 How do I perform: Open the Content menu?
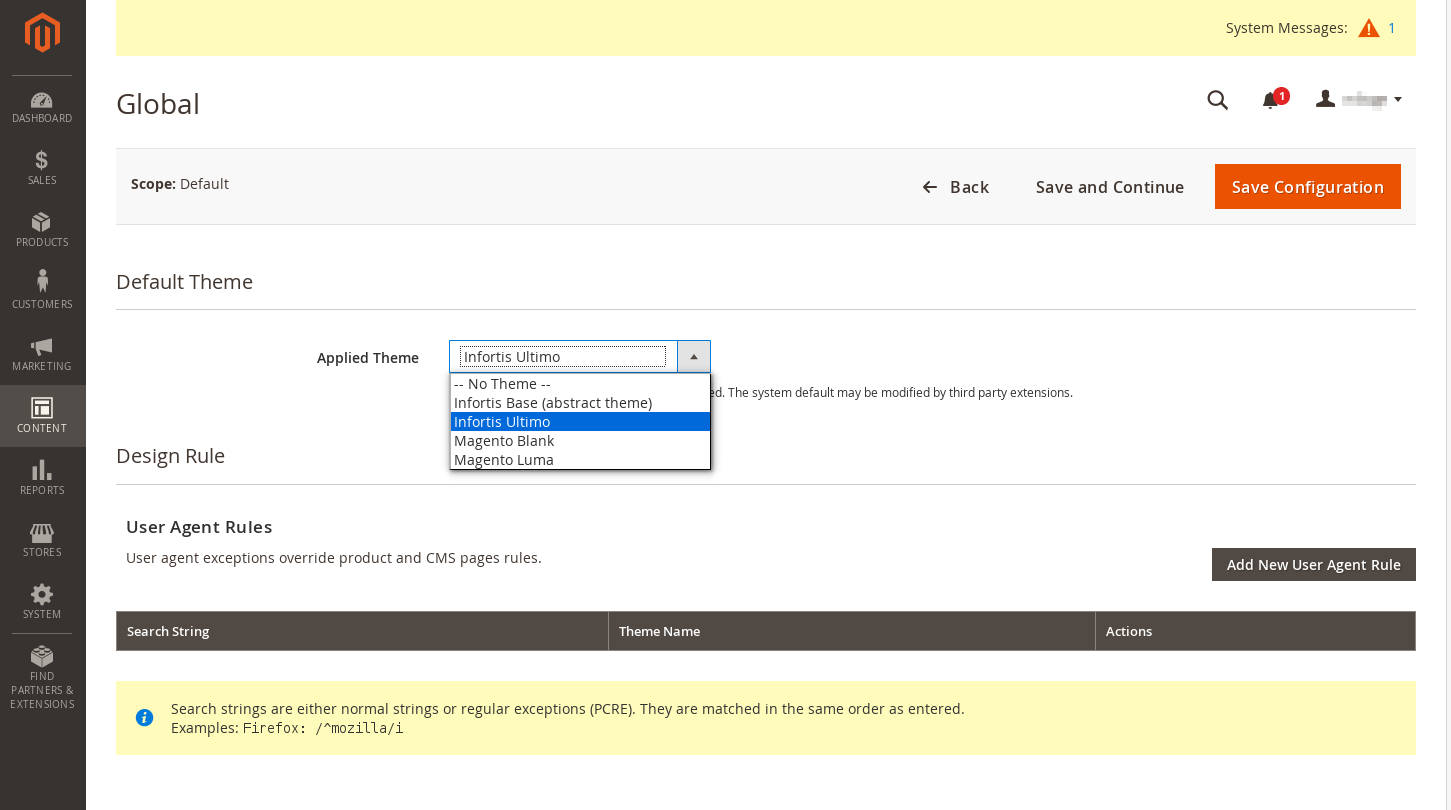coord(42,416)
